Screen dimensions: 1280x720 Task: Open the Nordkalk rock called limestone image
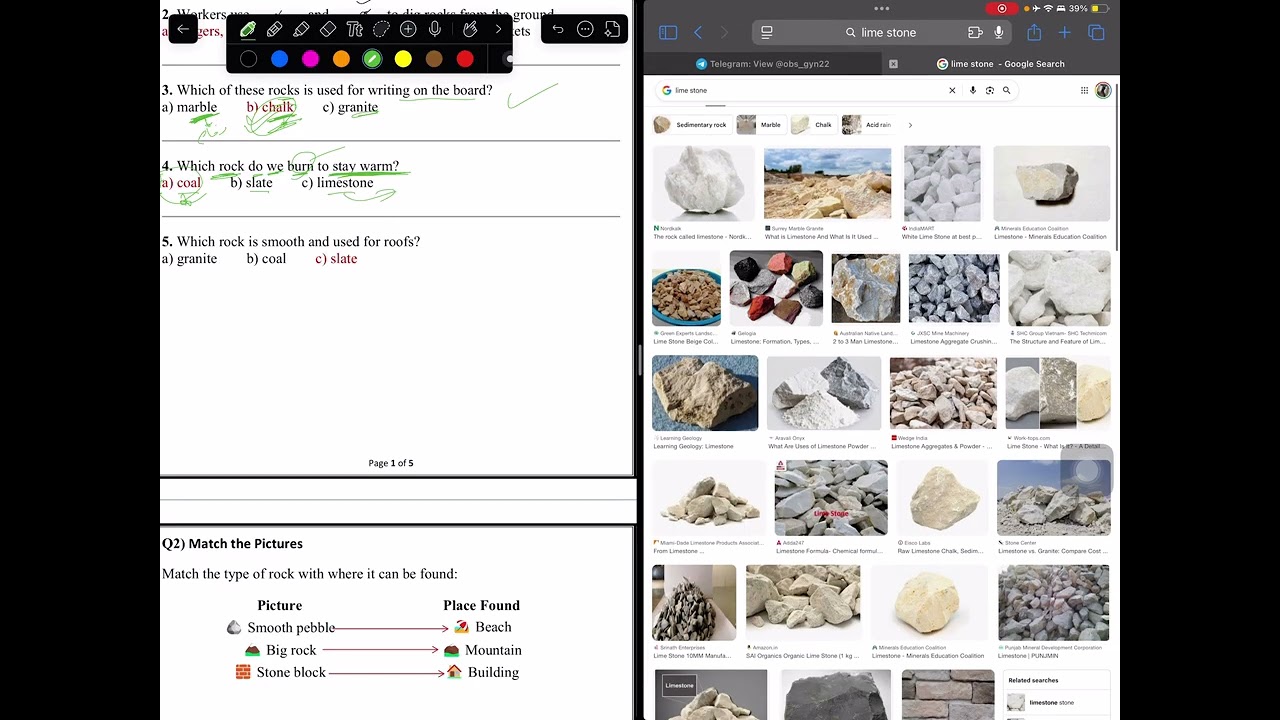(x=703, y=184)
